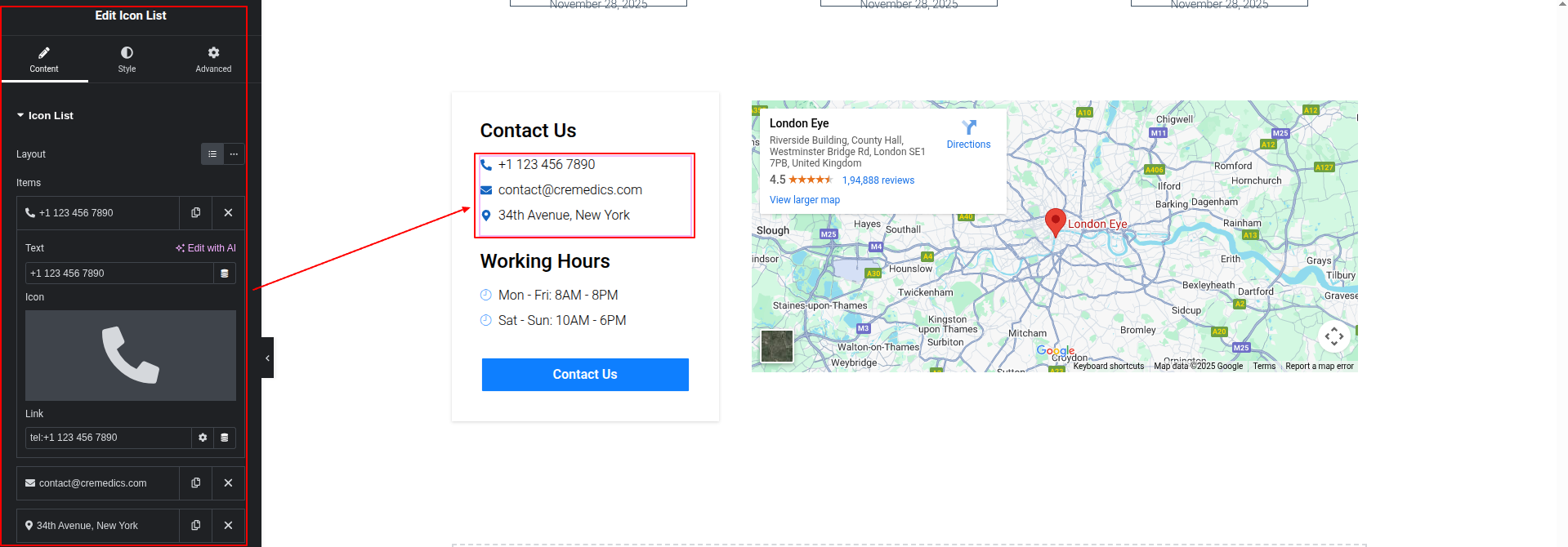Delete the contact@cremedics.com list item

[228, 483]
